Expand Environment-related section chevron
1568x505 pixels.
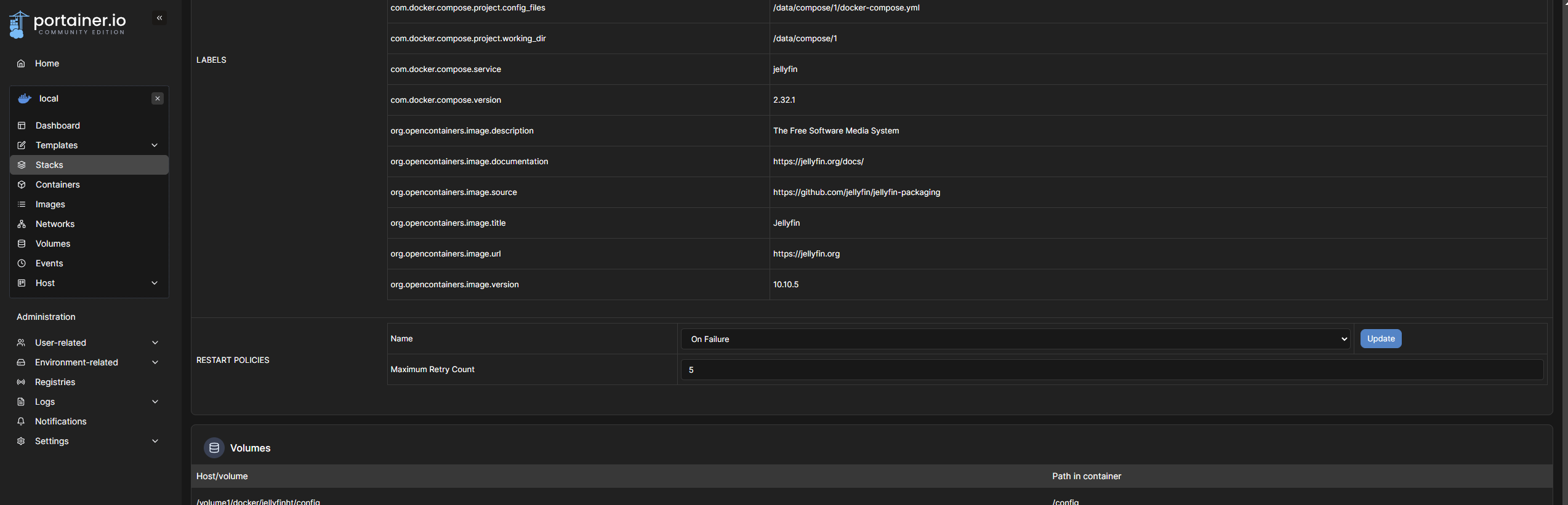pos(155,362)
